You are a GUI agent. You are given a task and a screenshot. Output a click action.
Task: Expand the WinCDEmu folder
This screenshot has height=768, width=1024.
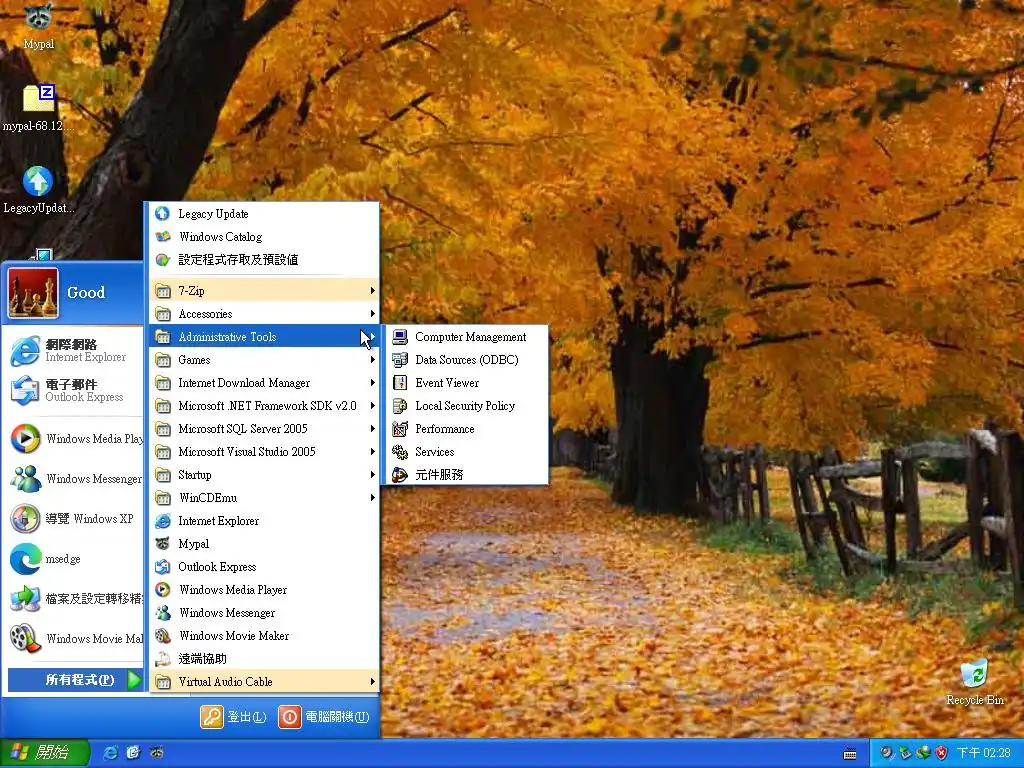click(x=264, y=498)
